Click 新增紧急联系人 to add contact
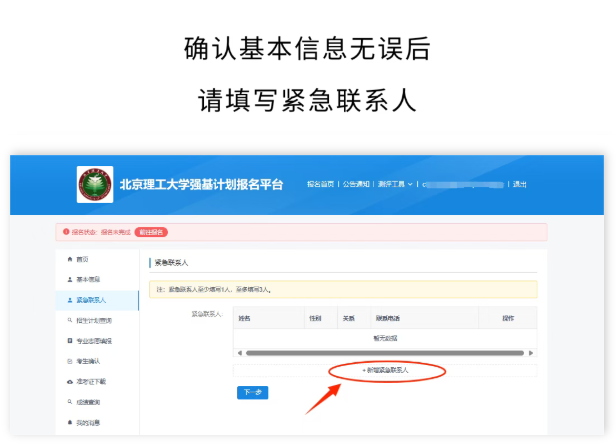This screenshot has height=445, width=616. (x=385, y=370)
